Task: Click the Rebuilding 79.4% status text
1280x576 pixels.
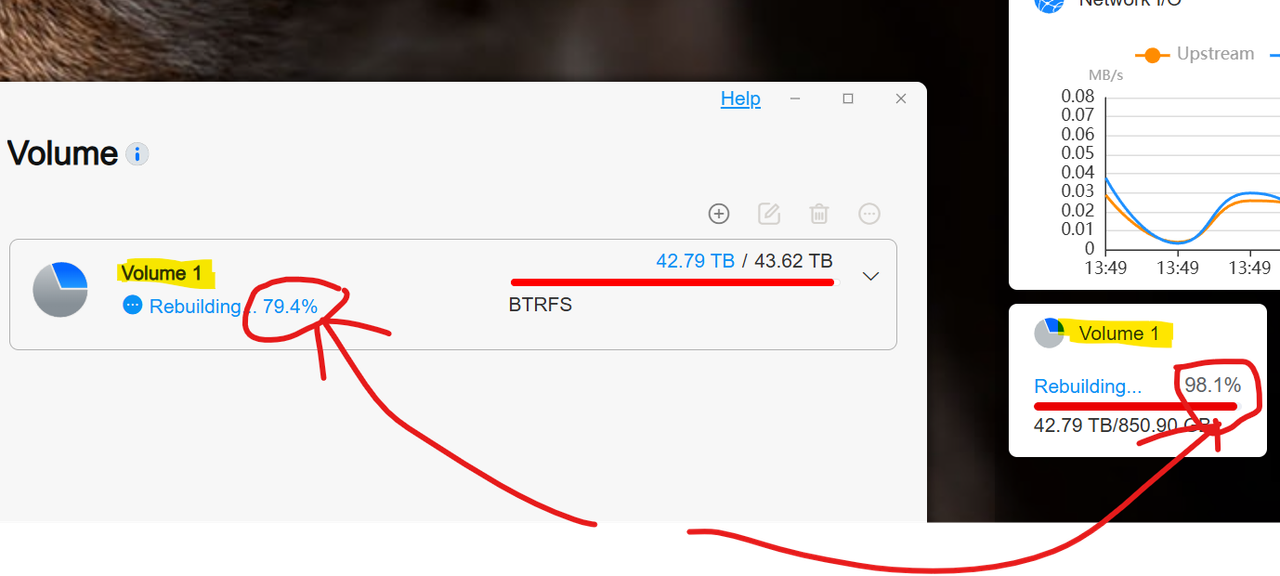Action: [x=233, y=306]
